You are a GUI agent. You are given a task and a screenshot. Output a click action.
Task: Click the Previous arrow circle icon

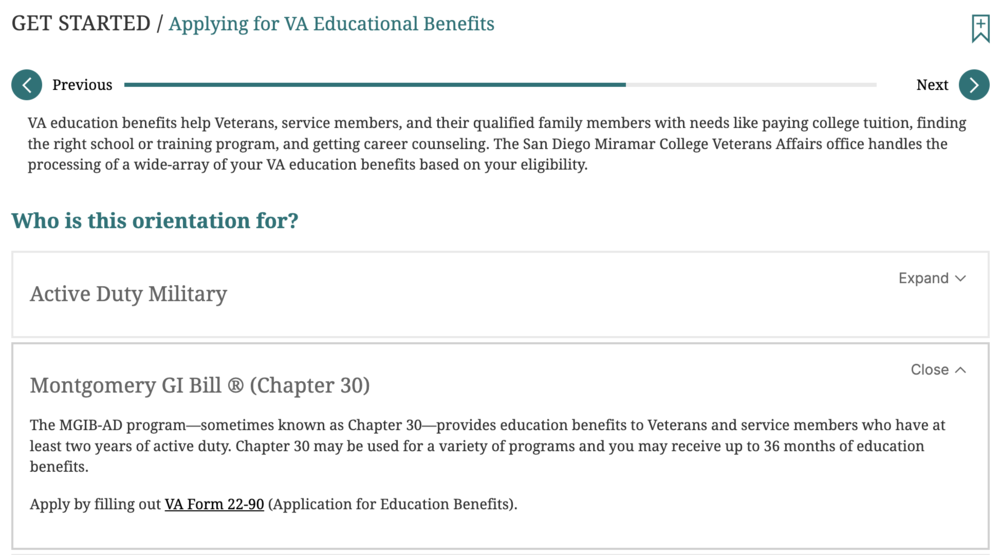click(26, 85)
